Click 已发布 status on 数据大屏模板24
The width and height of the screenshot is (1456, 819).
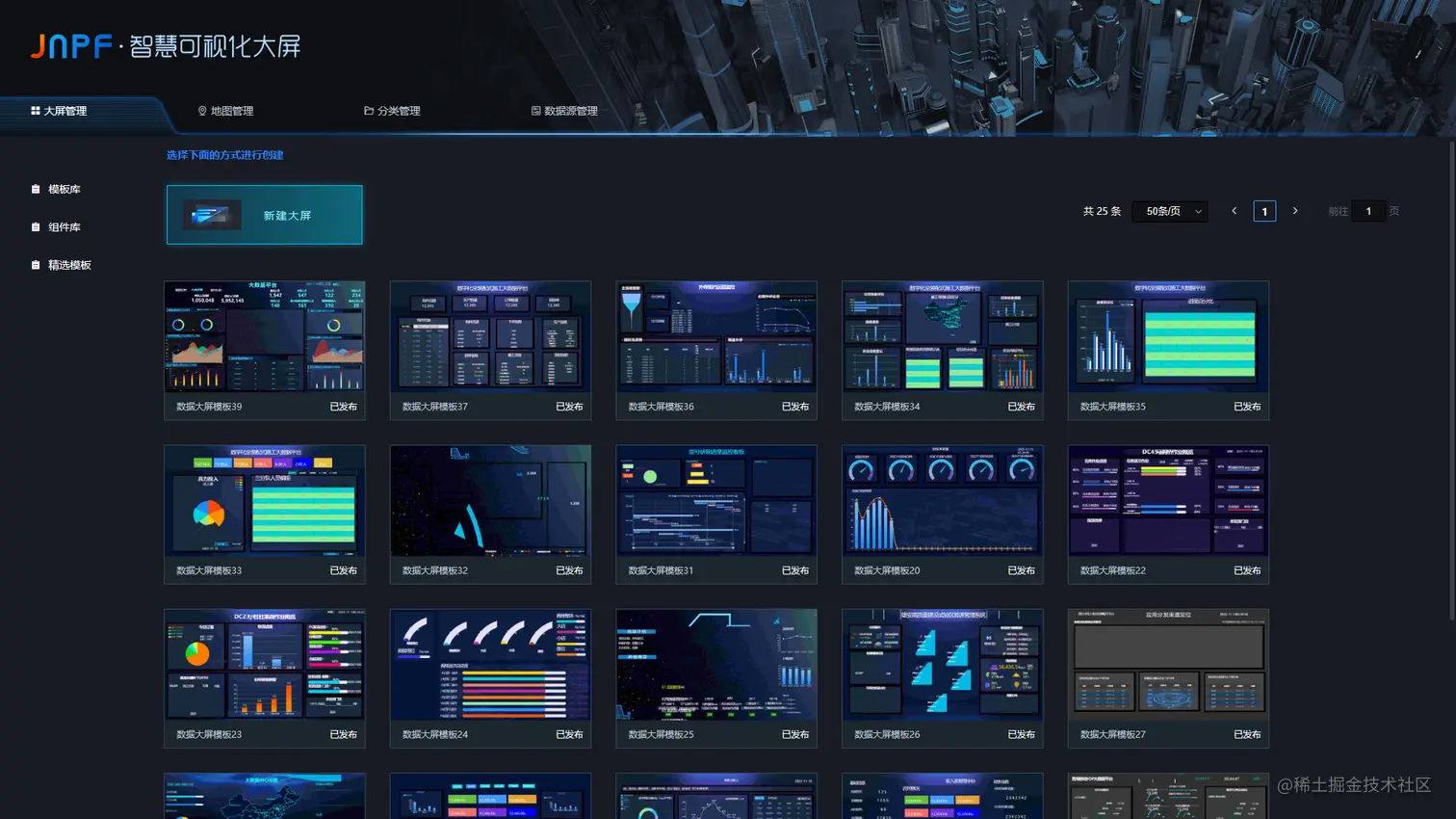pos(569,734)
